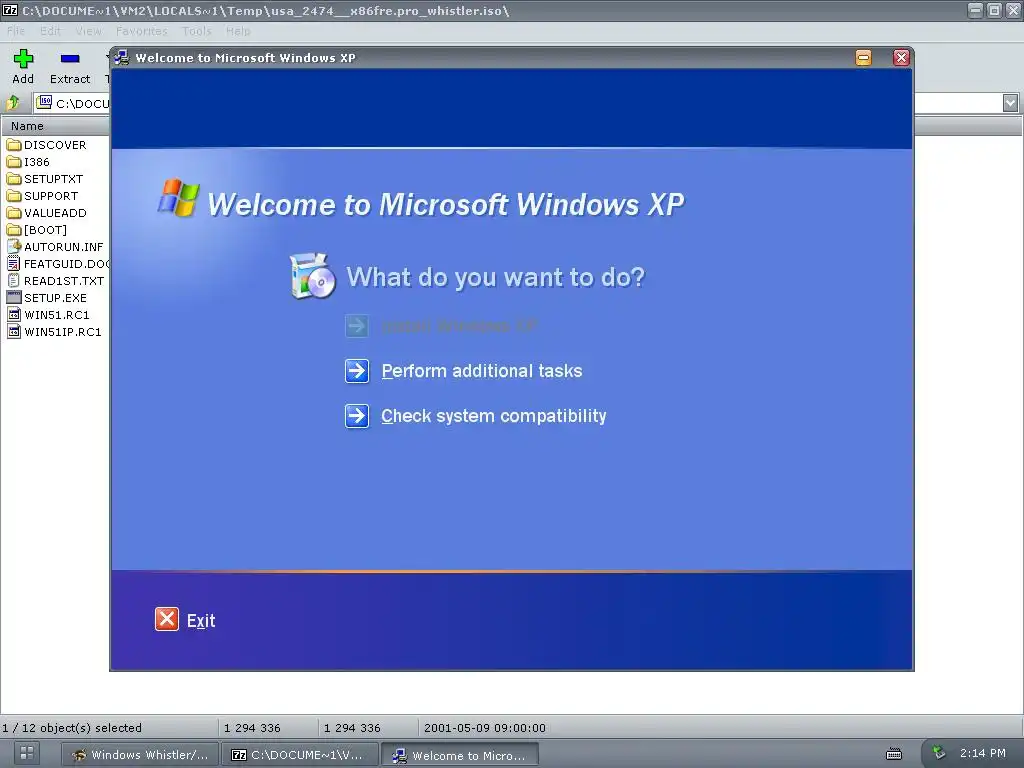Open the View menu in 7-Zip
The width and height of the screenshot is (1024, 768).
[88, 31]
